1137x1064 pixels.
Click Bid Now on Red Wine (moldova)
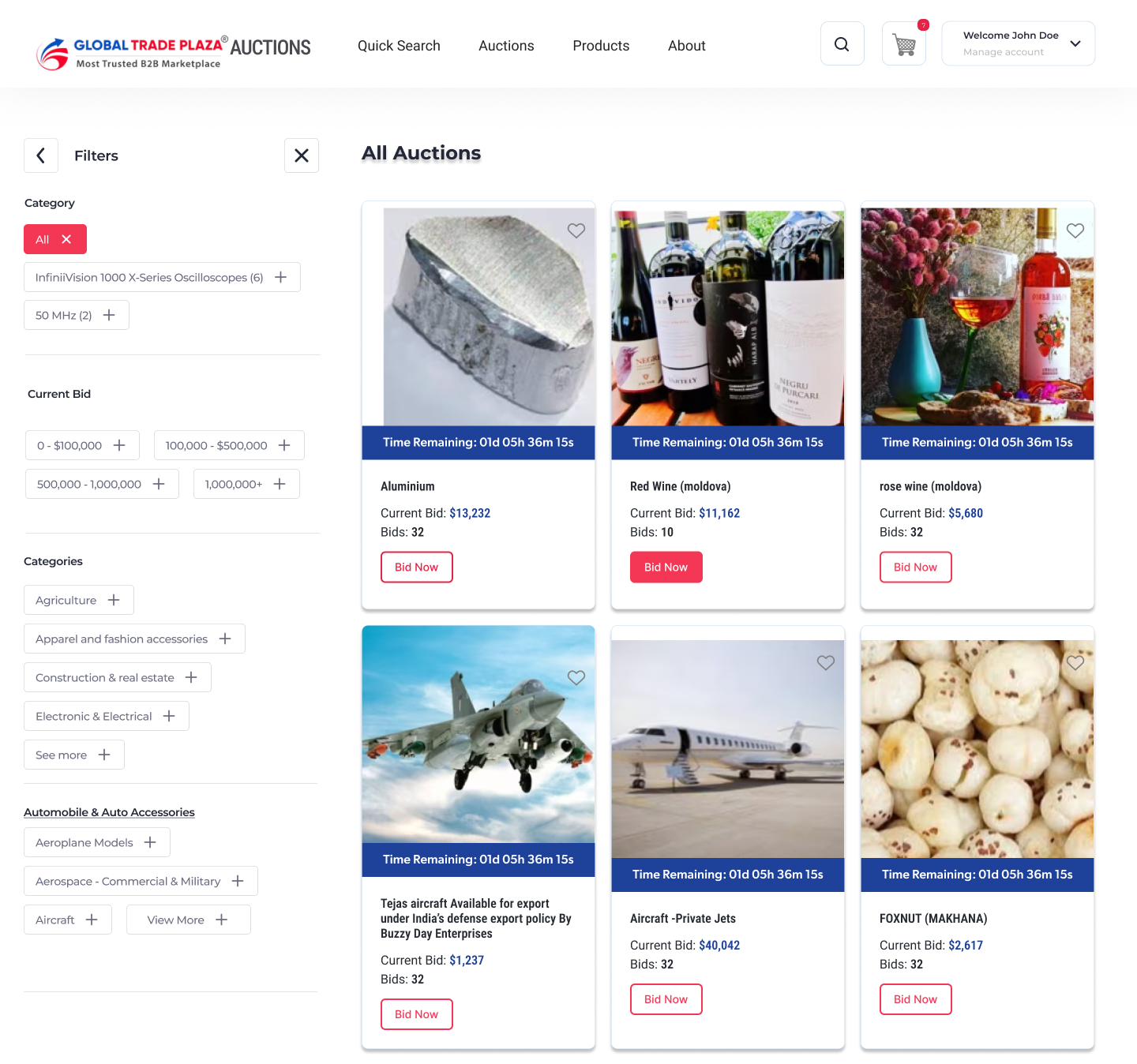pyautogui.click(x=666, y=567)
